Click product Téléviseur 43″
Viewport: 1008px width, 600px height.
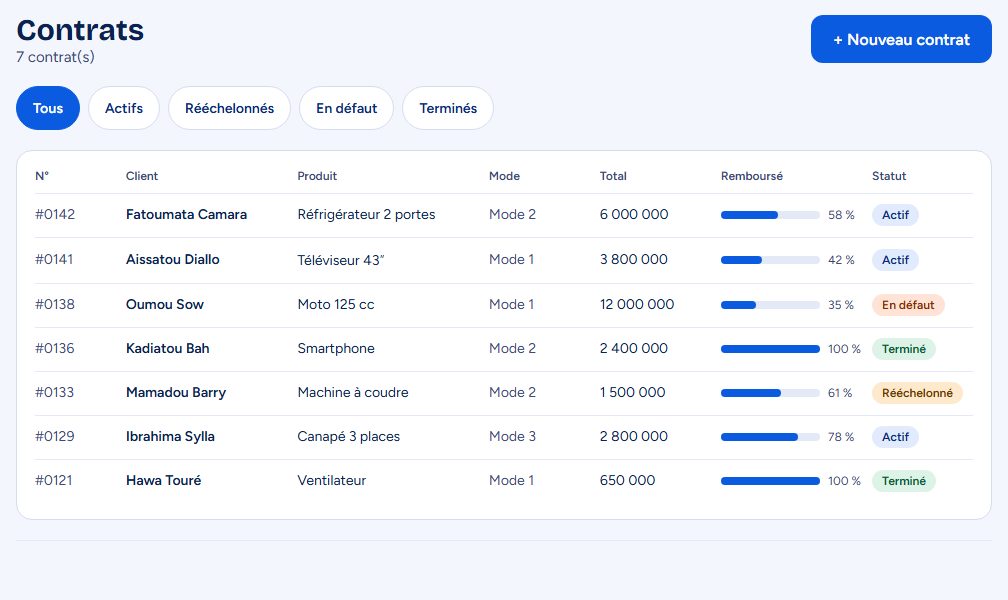click(x=341, y=260)
